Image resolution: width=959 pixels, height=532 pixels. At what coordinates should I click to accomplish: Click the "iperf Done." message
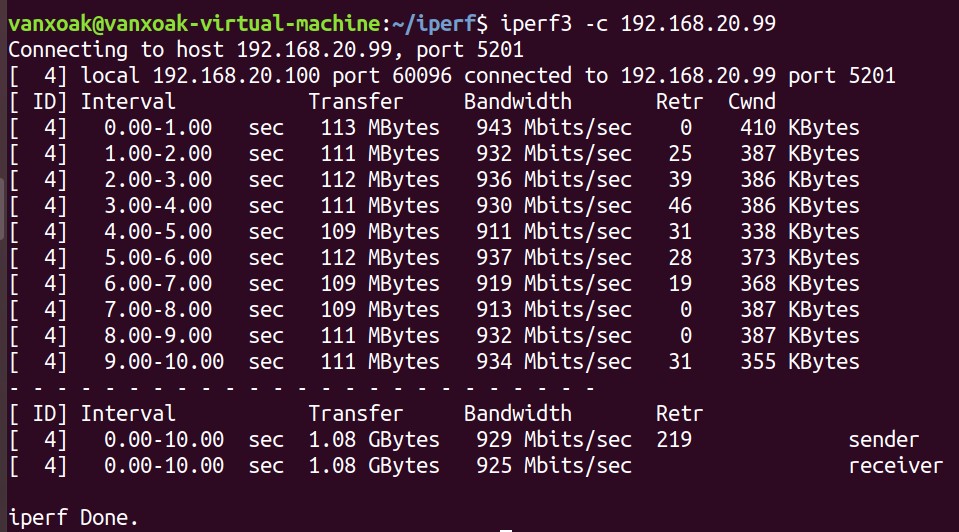point(73,517)
